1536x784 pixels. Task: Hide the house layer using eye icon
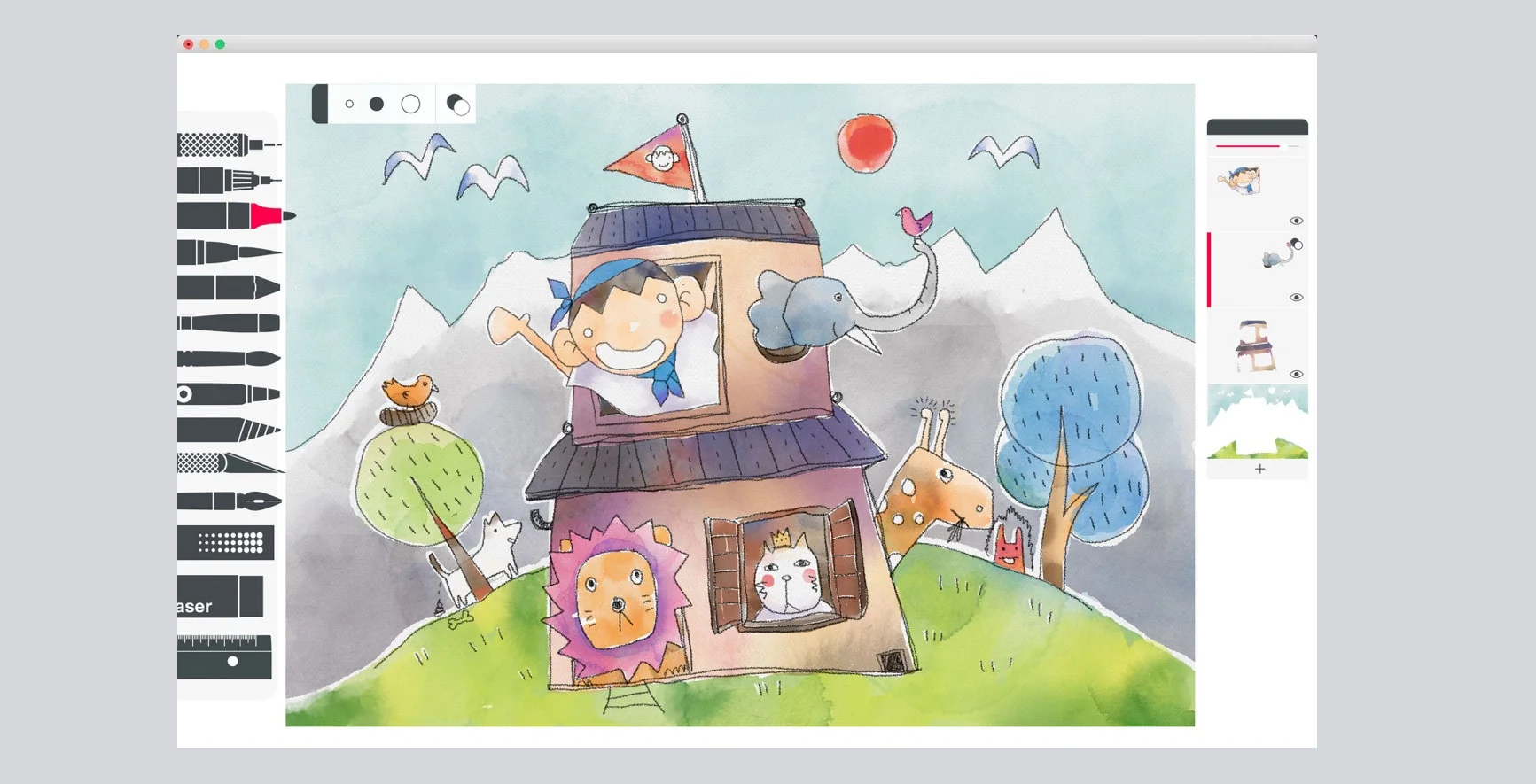(x=1296, y=375)
